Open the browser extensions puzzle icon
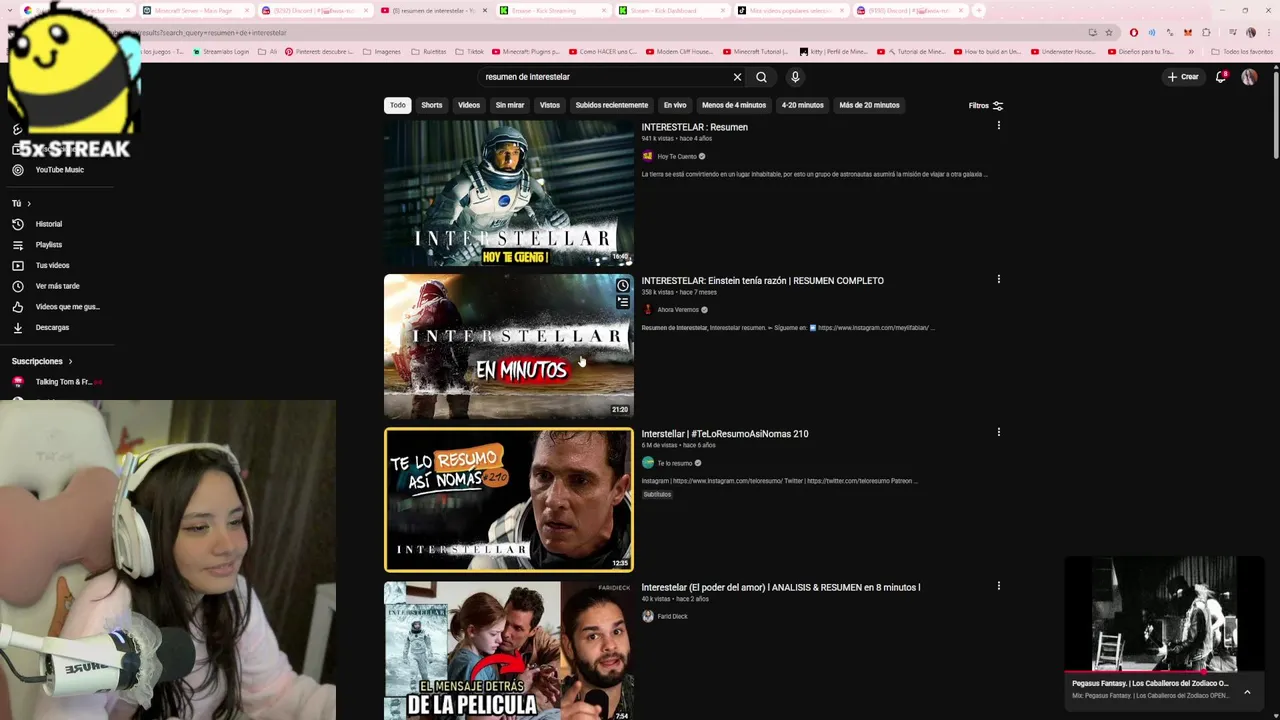 coord(1207,33)
